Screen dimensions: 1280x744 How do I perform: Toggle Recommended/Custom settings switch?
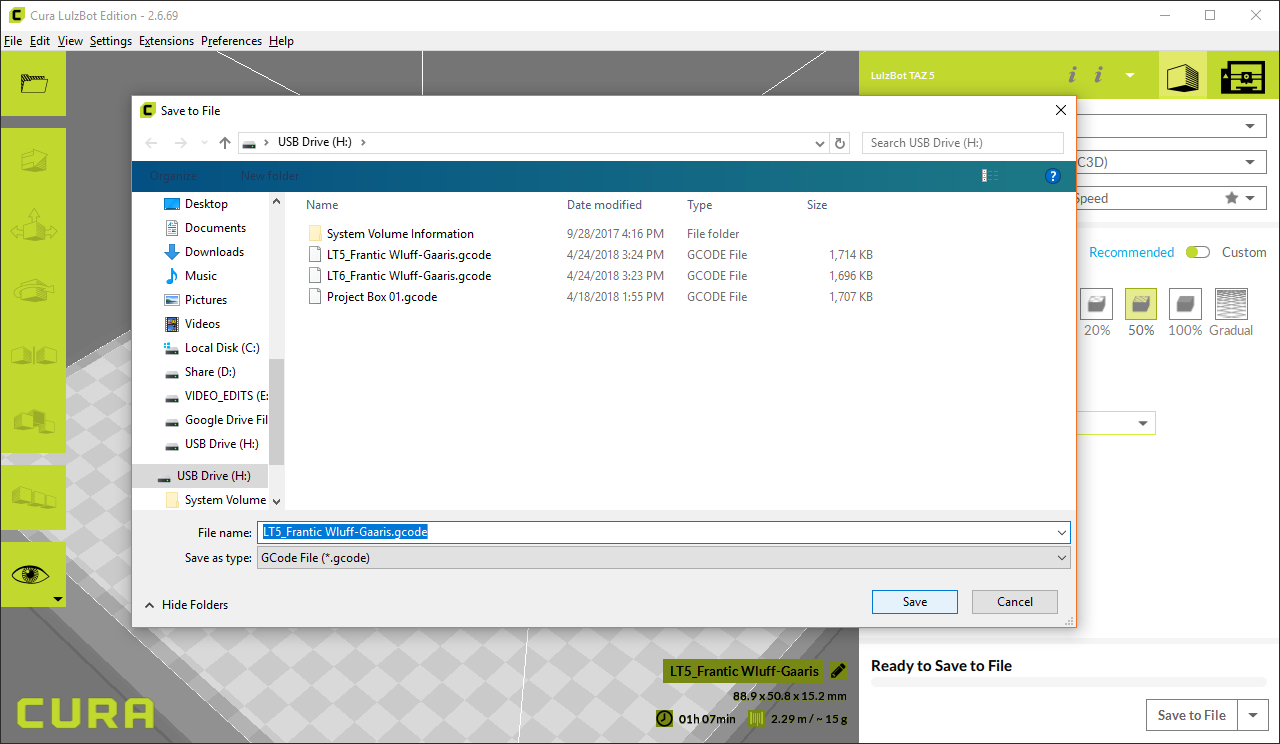click(1197, 252)
